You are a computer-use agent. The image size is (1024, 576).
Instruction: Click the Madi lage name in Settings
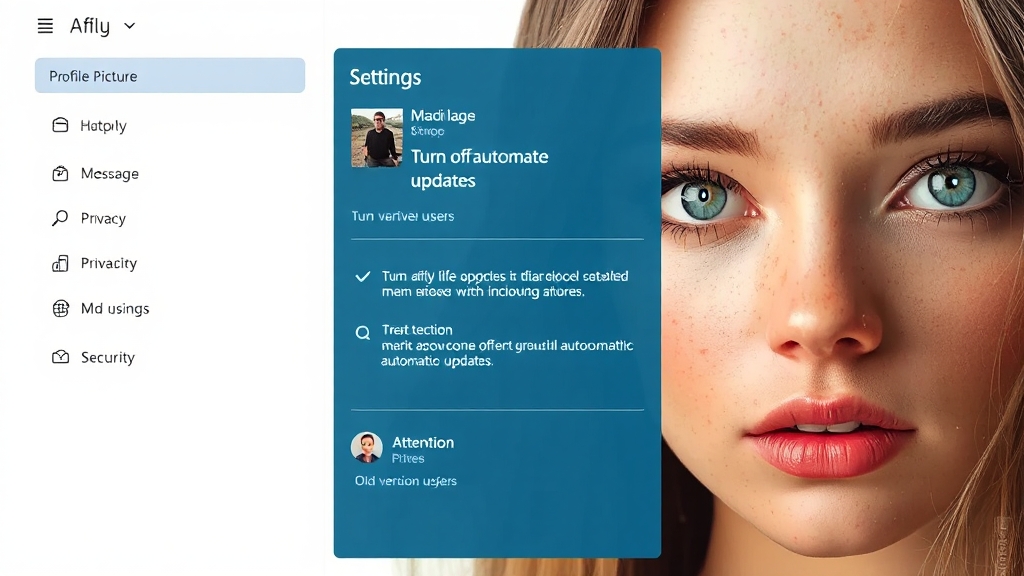443,115
